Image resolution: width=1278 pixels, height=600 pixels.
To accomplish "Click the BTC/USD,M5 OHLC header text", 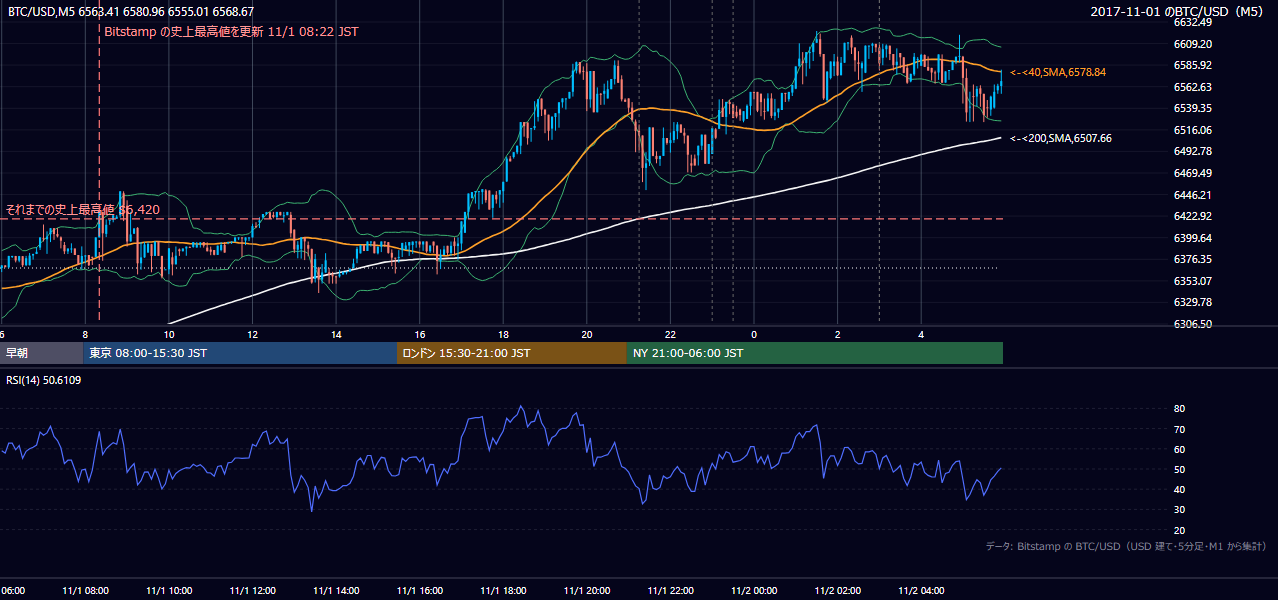I will pyautogui.click(x=131, y=12).
